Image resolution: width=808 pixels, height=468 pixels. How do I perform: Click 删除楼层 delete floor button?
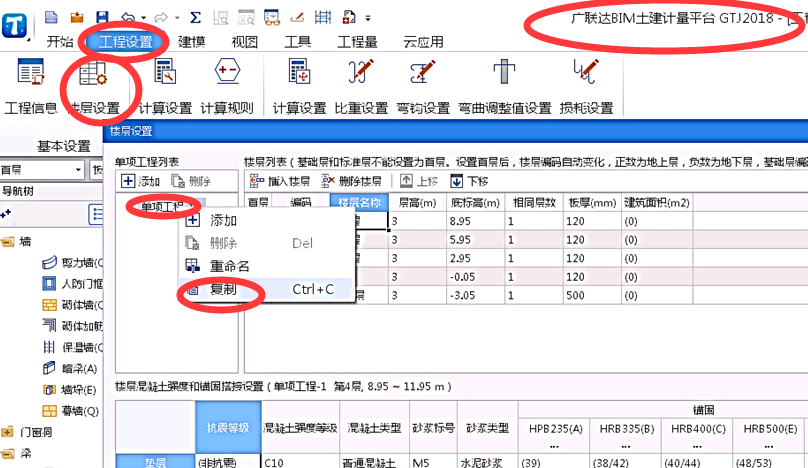tap(351, 181)
